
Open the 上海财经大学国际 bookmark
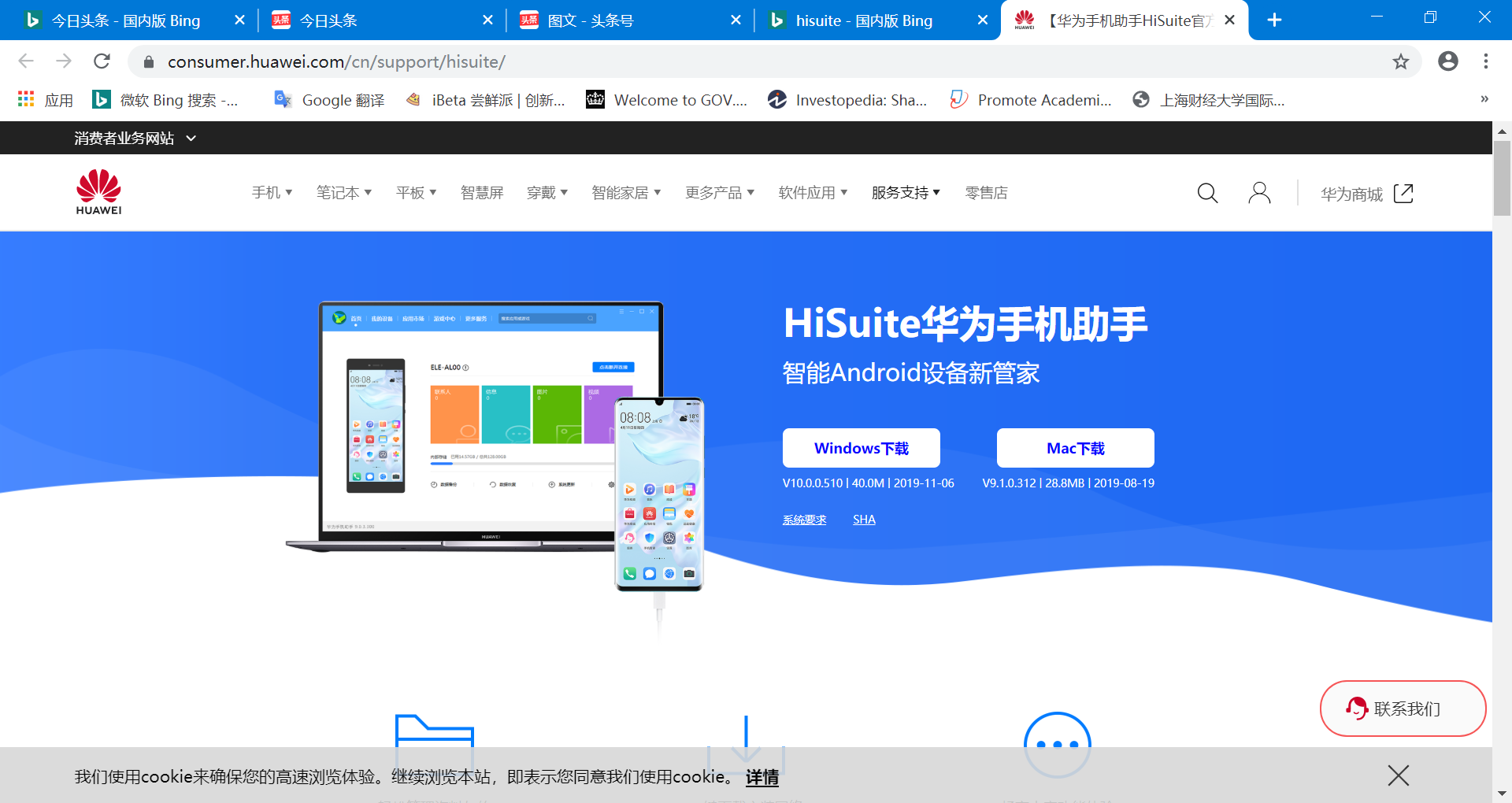coord(1208,100)
